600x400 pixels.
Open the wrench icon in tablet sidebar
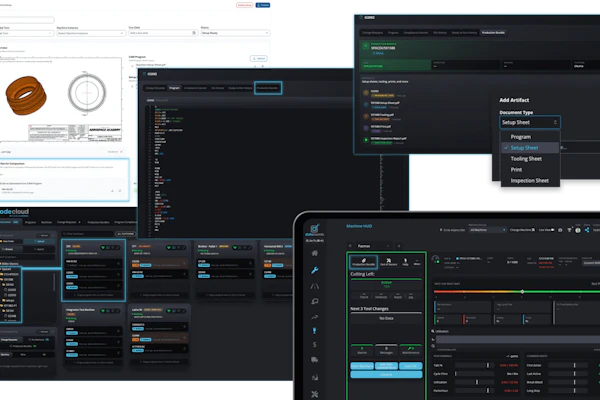coord(315,270)
